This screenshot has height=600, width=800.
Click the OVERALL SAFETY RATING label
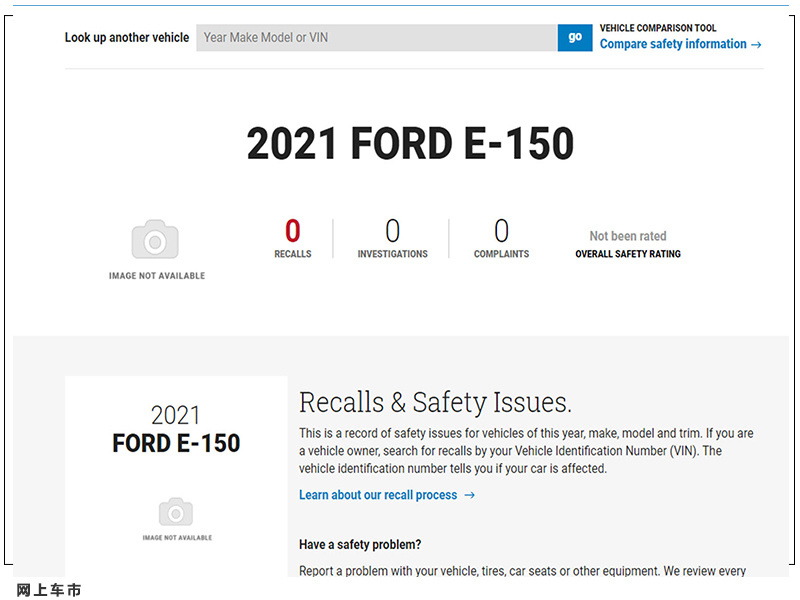[628, 254]
